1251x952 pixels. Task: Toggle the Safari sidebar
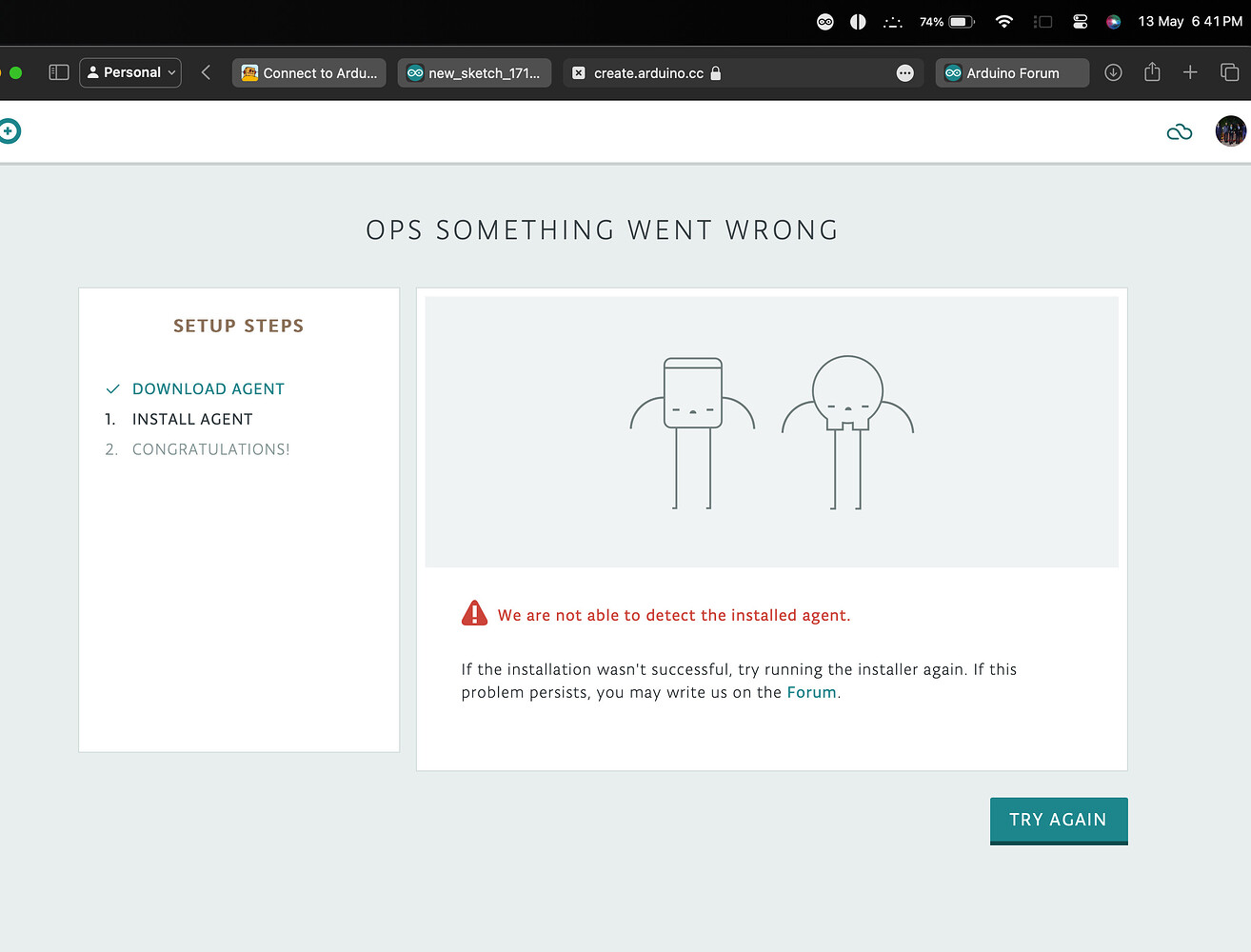[58, 72]
